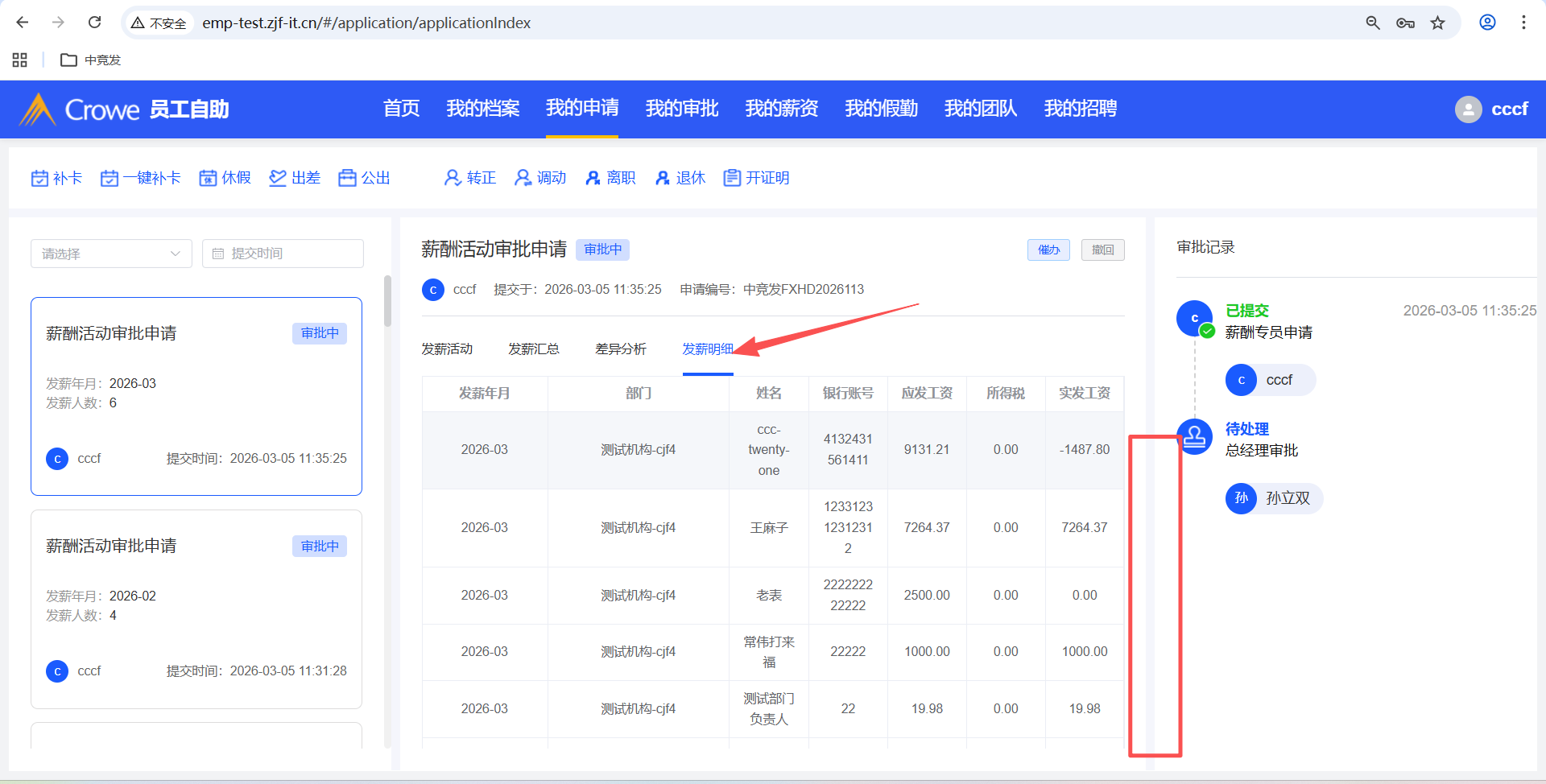This screenshot has width=1546, height=784.
Task: Open the 一键补卡 quick punch icon
Action: pos(110,178)
